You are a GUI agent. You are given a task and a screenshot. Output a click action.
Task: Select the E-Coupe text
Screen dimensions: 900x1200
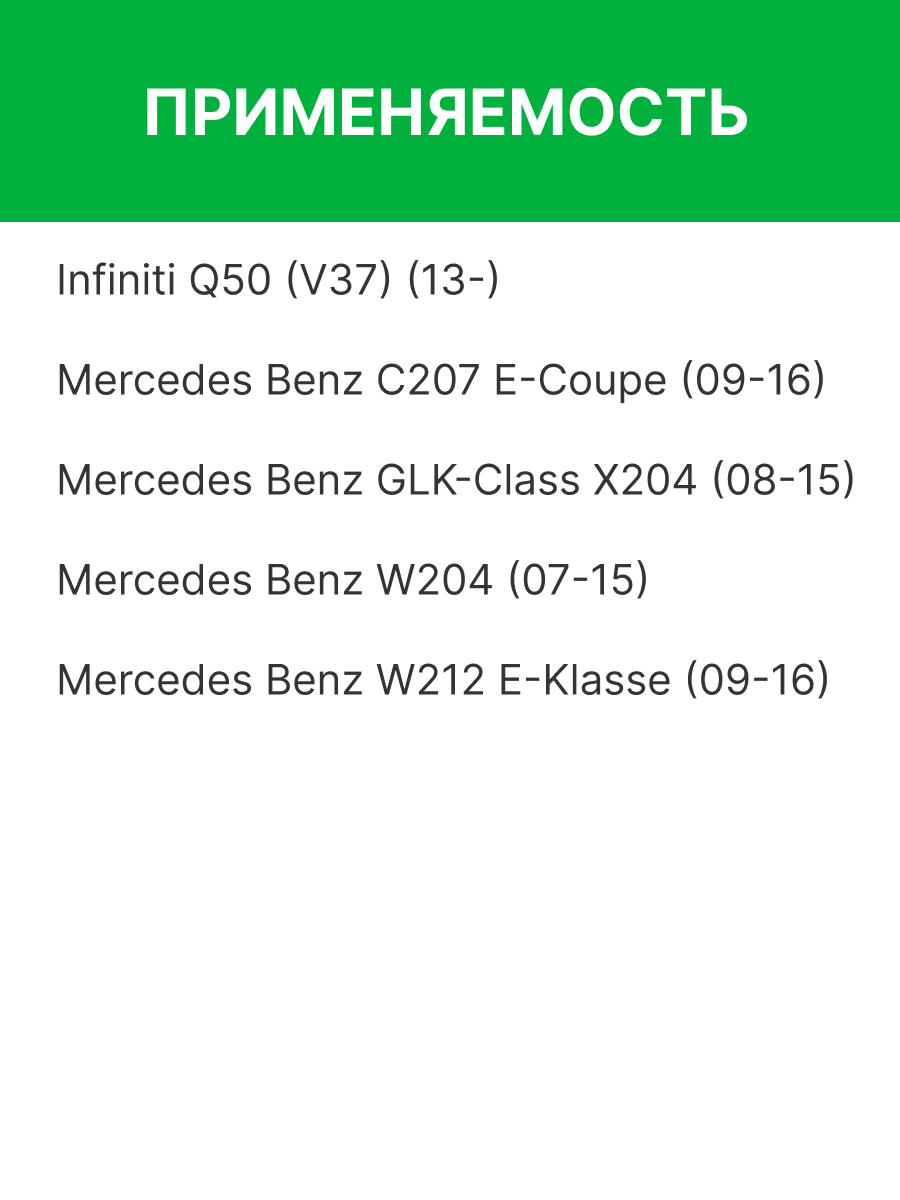tap(581, 381)
